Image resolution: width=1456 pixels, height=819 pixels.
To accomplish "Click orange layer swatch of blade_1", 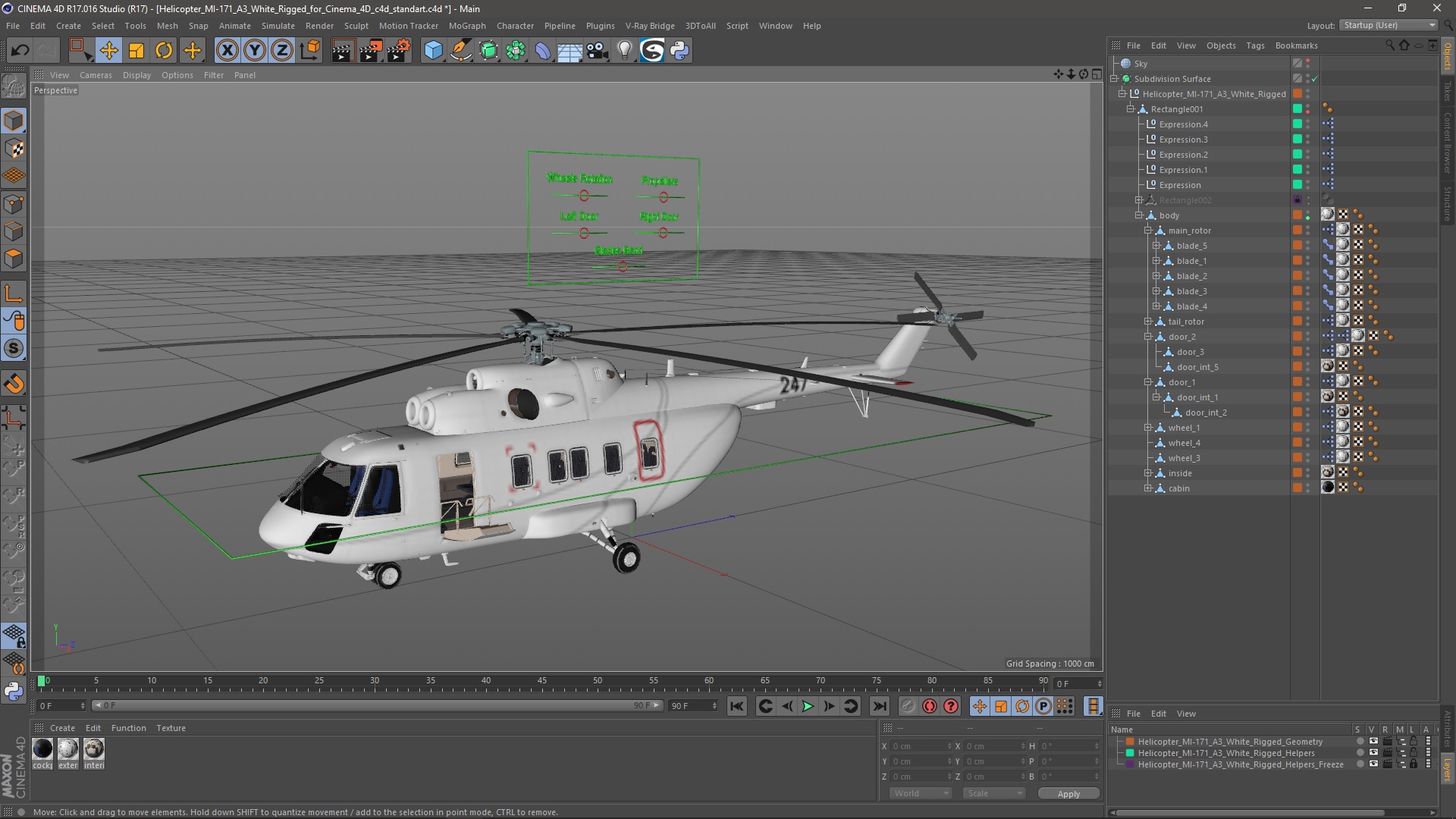I will (x=1298, y=261).
